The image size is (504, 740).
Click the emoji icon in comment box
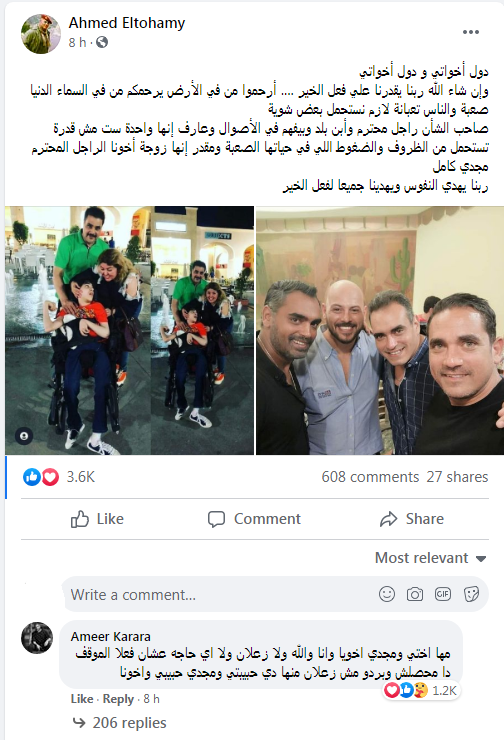click(x=386, y=594)
